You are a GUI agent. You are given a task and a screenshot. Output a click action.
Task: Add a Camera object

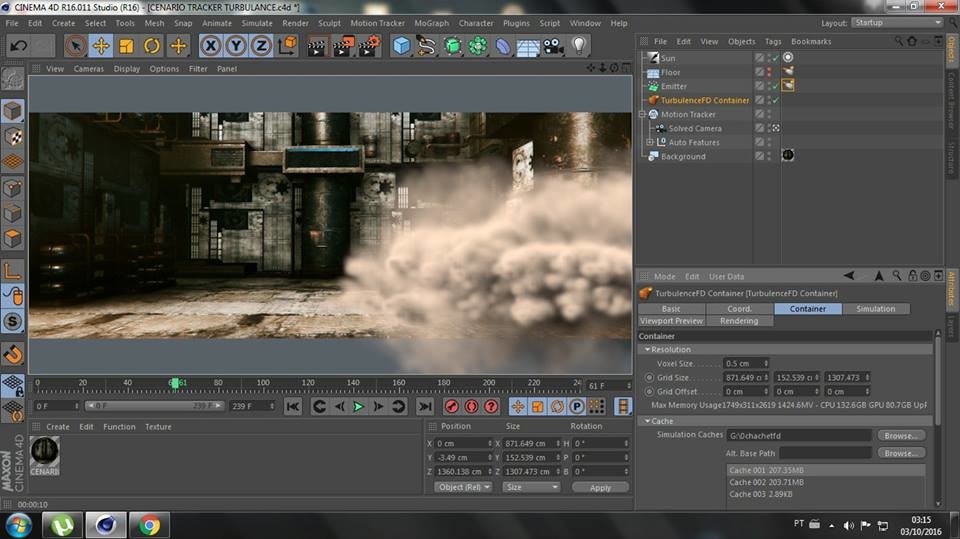pyautogui.click(x=553, y=46)
